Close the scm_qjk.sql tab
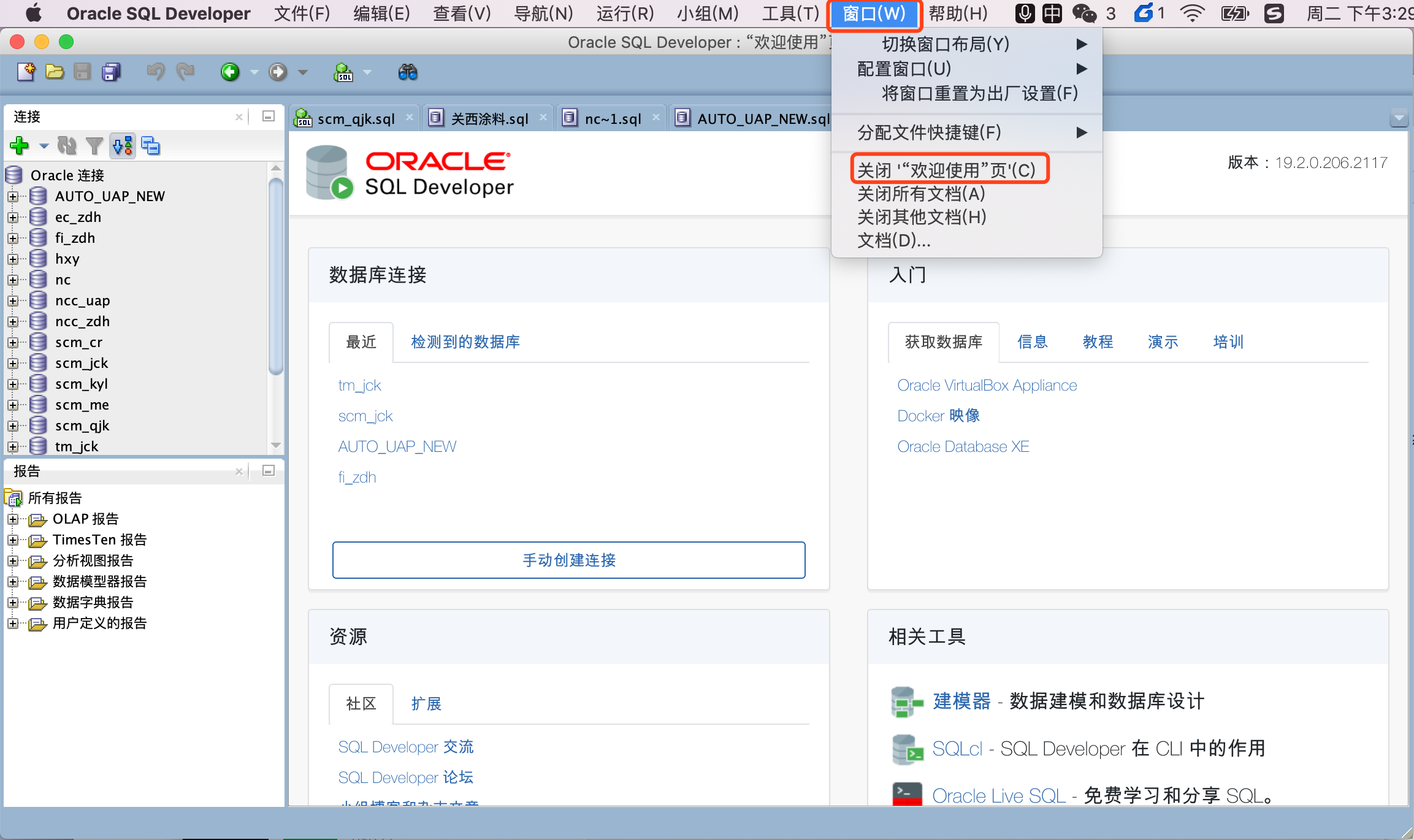The height and width of the screenshot is (840, 1414). pos(409,117)
